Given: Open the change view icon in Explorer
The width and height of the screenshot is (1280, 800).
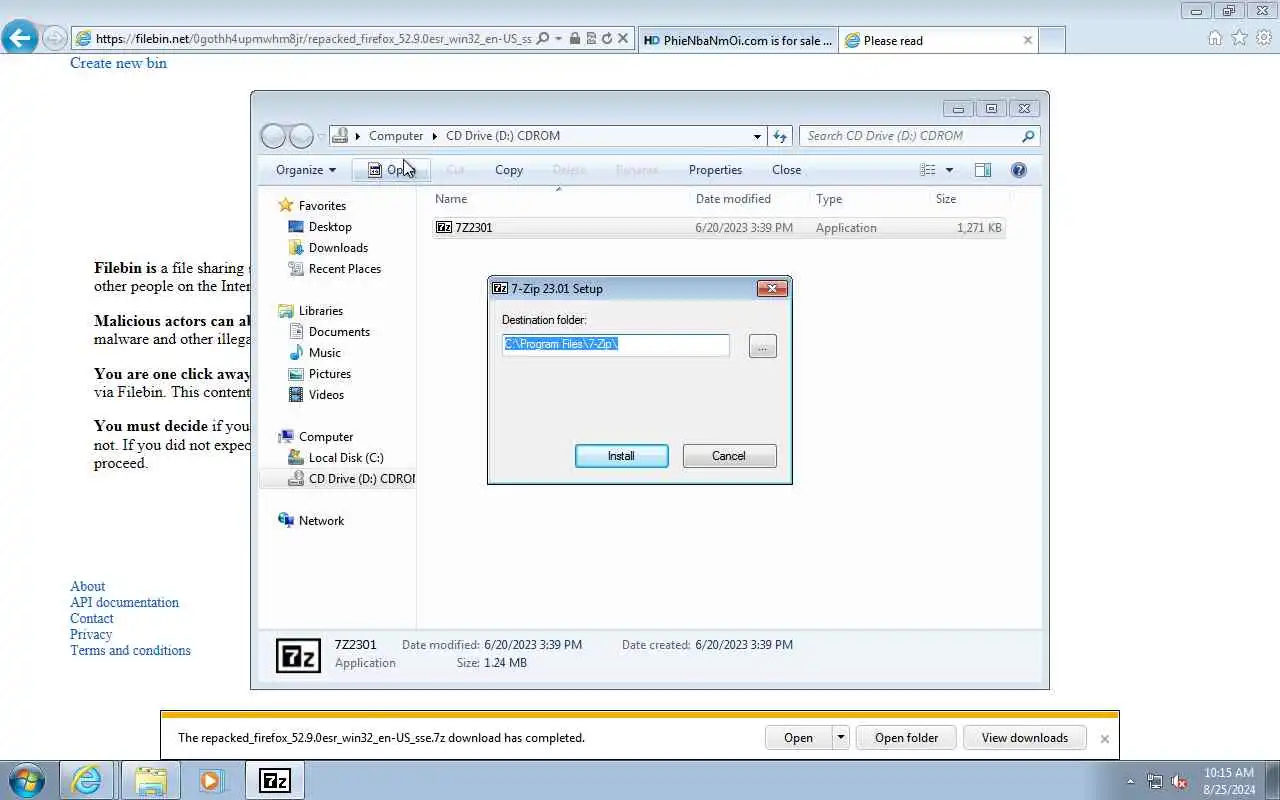Looking at the screenshot, I should pos(928,170).
